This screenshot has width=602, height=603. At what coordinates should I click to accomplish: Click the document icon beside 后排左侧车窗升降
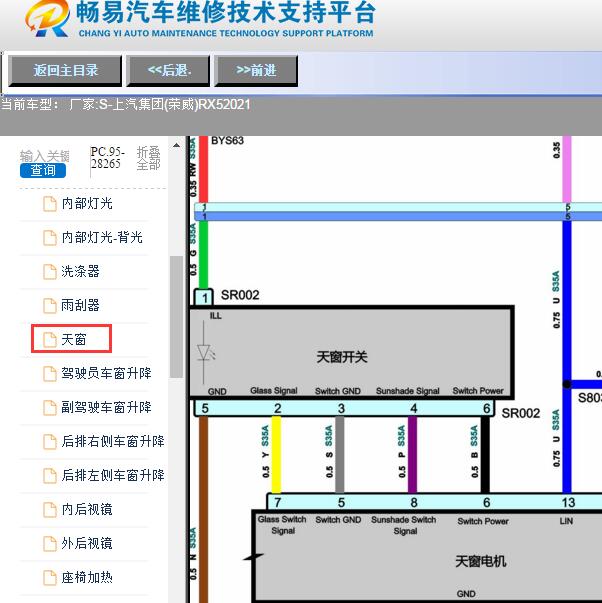50,476
